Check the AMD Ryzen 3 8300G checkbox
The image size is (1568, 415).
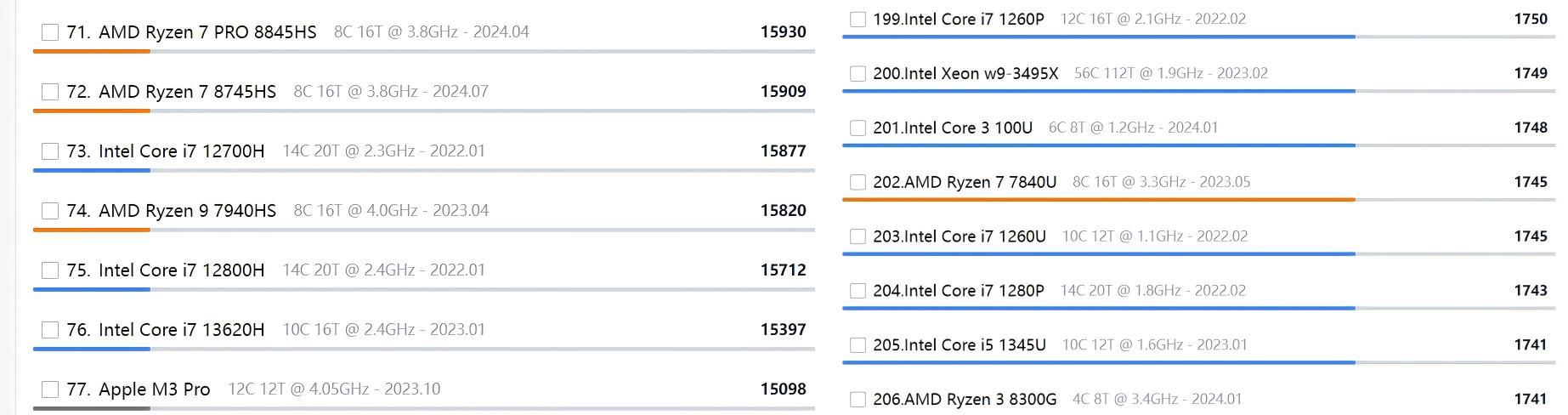click(858, 400)
